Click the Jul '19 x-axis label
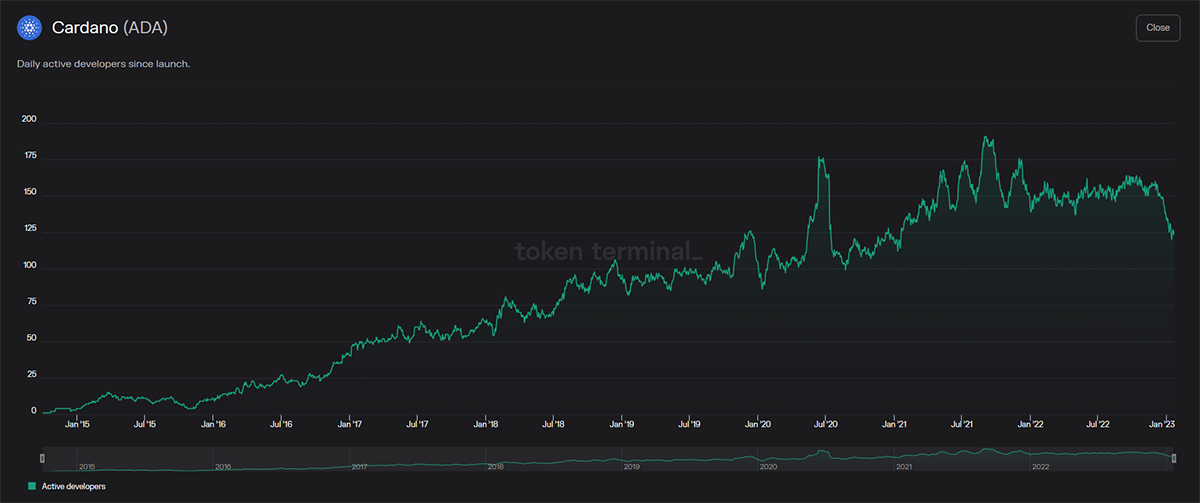 (689, 424)
